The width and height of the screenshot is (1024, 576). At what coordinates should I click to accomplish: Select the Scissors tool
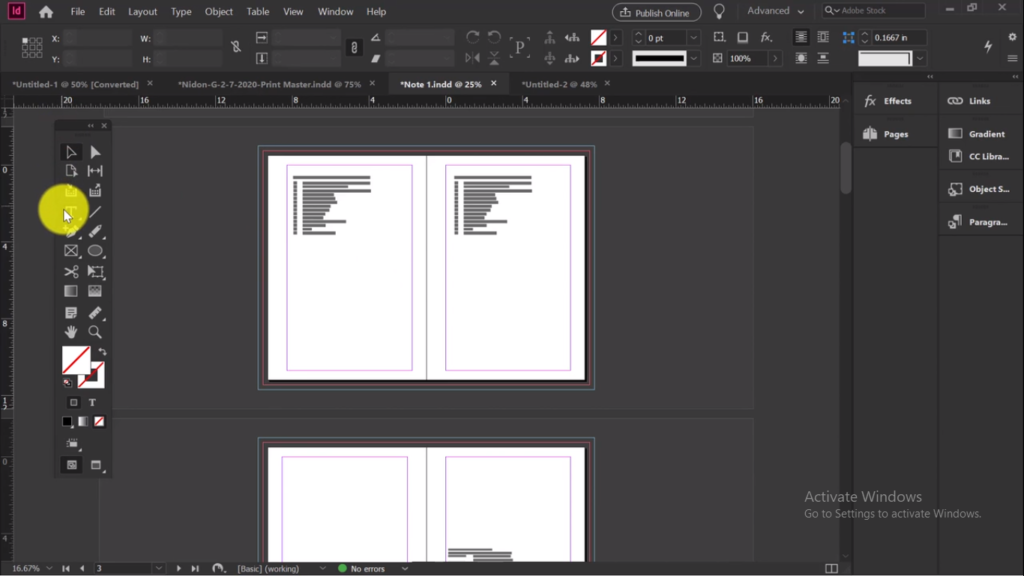point(71,272)
